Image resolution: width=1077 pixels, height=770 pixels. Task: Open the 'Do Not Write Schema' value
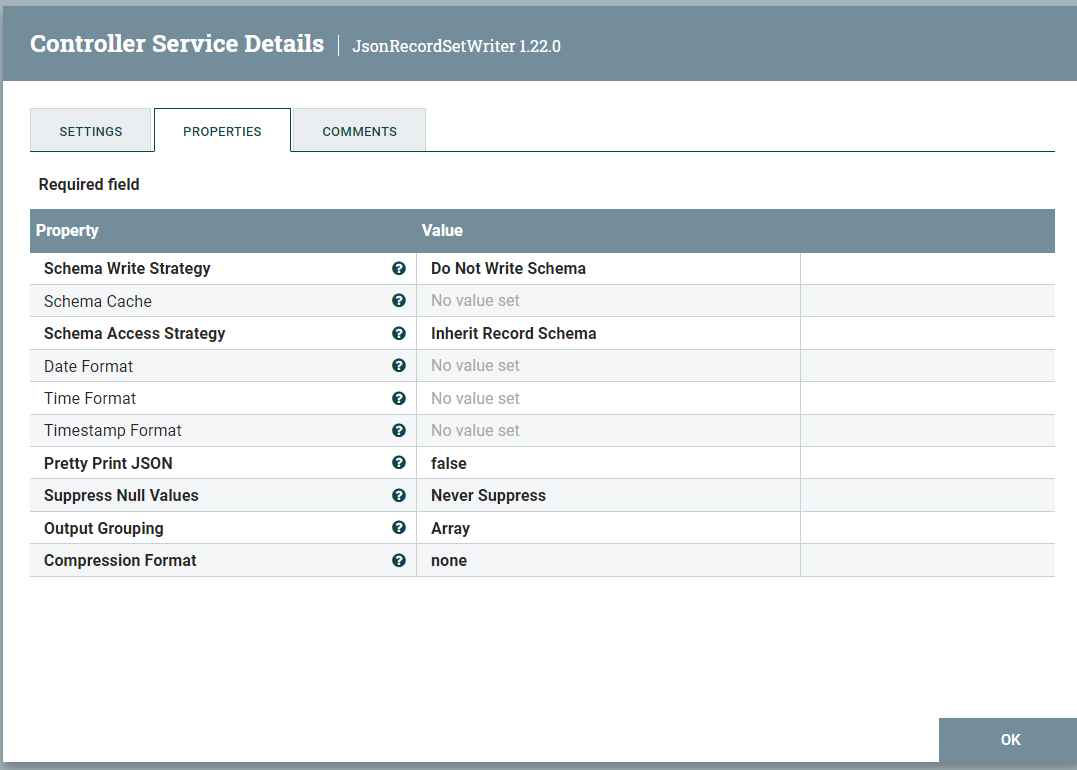point(508,268)
